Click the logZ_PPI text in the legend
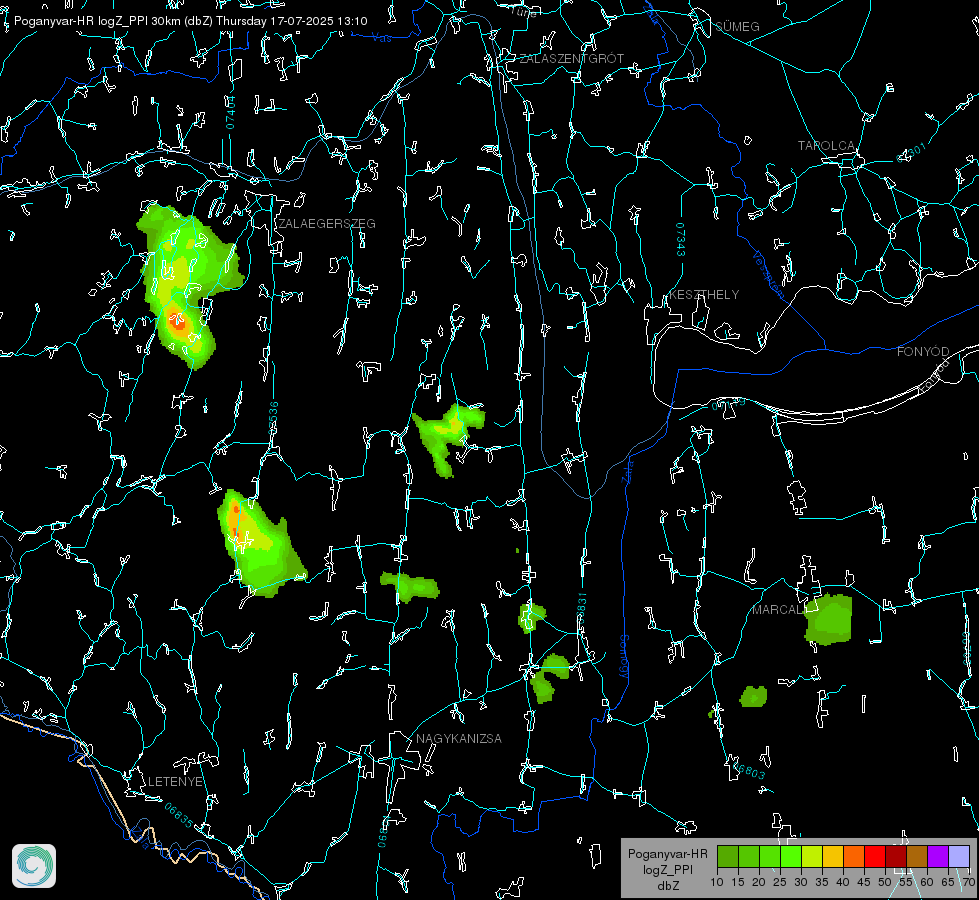 tap(668, 869)
